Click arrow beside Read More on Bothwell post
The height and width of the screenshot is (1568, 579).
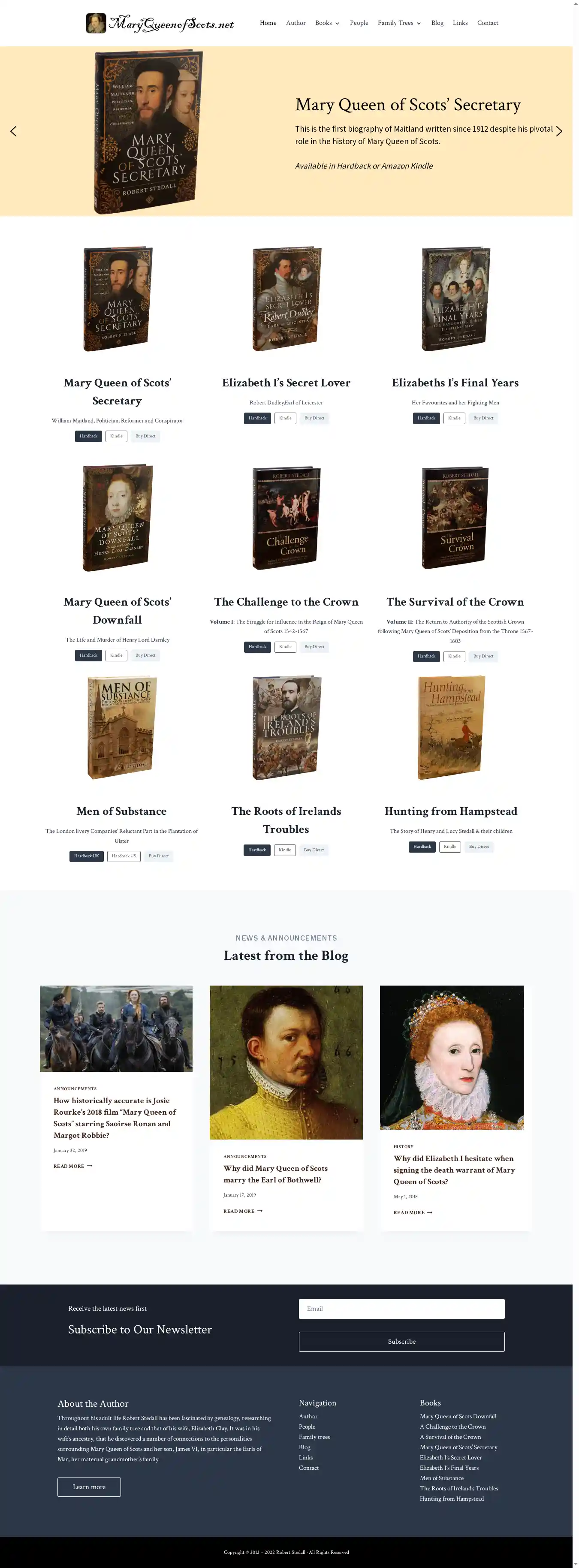click(x=260, y=1211)
